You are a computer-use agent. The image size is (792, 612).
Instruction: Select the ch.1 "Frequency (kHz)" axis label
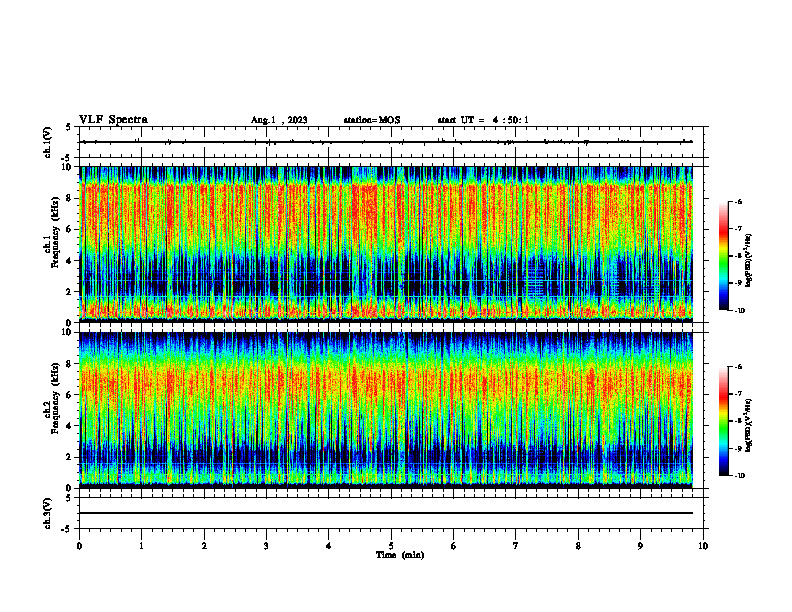click(56, 232)
